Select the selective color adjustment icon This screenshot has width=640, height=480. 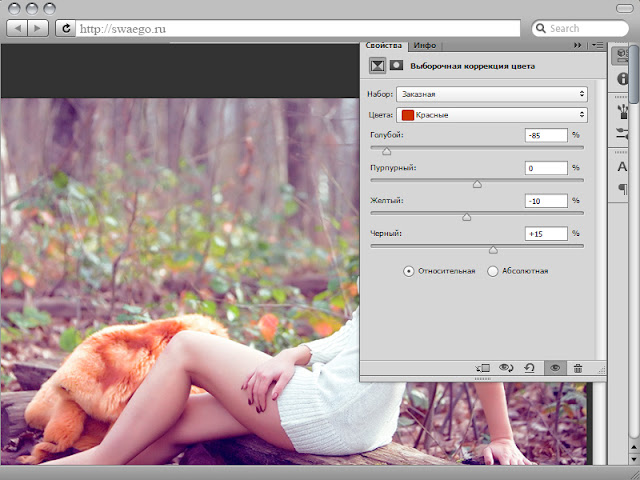[377, 66]
